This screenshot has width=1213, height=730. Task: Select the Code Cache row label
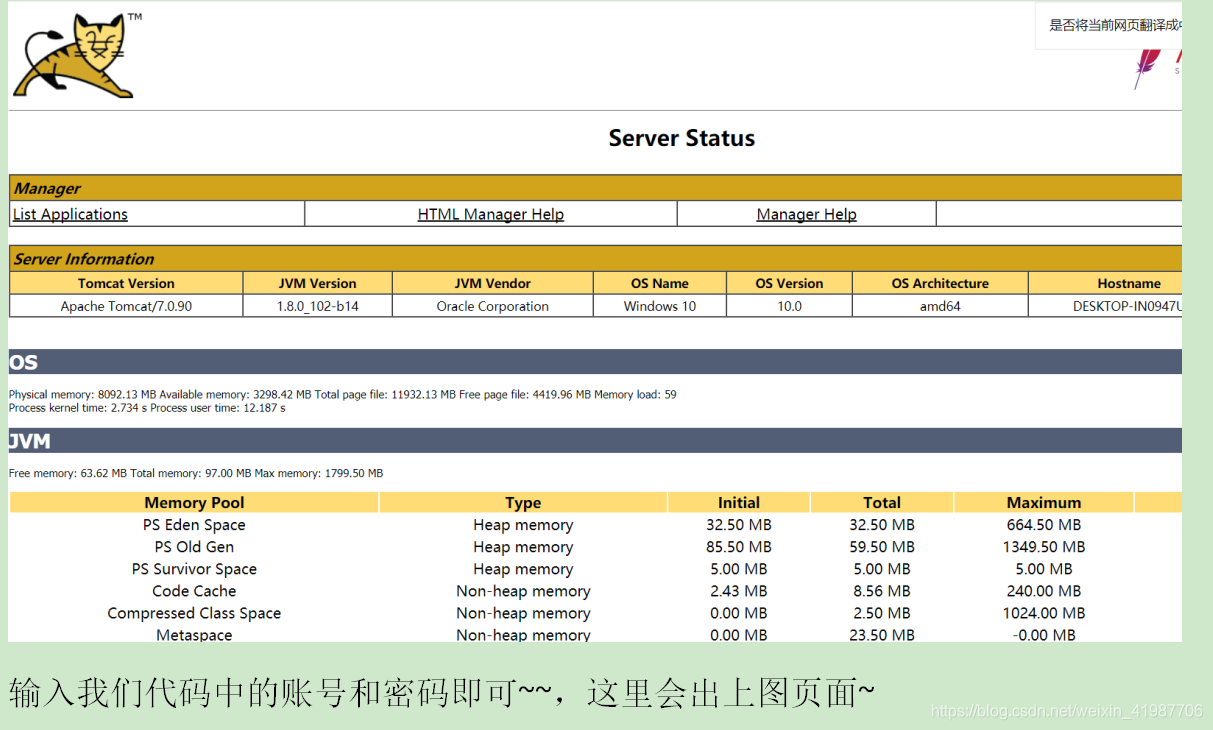tap(194, 591)
